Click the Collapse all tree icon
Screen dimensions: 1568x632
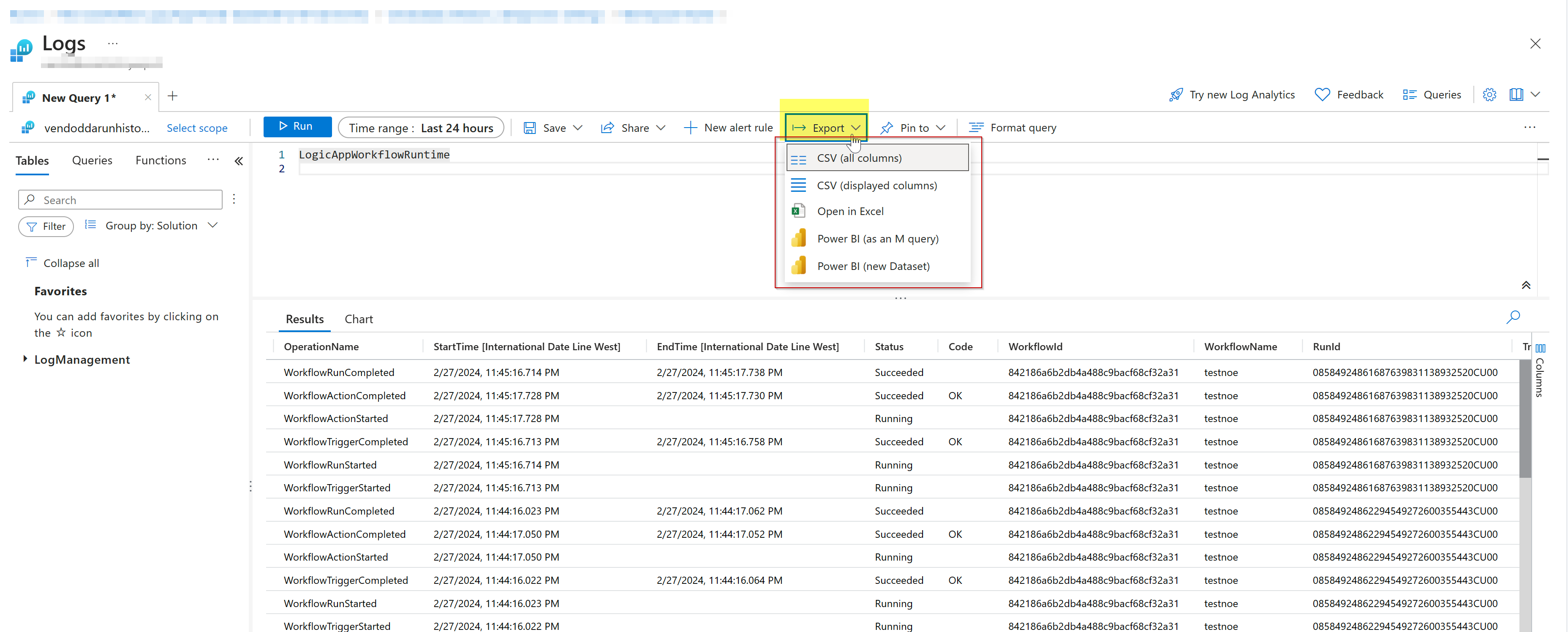[x=31, y=262]
